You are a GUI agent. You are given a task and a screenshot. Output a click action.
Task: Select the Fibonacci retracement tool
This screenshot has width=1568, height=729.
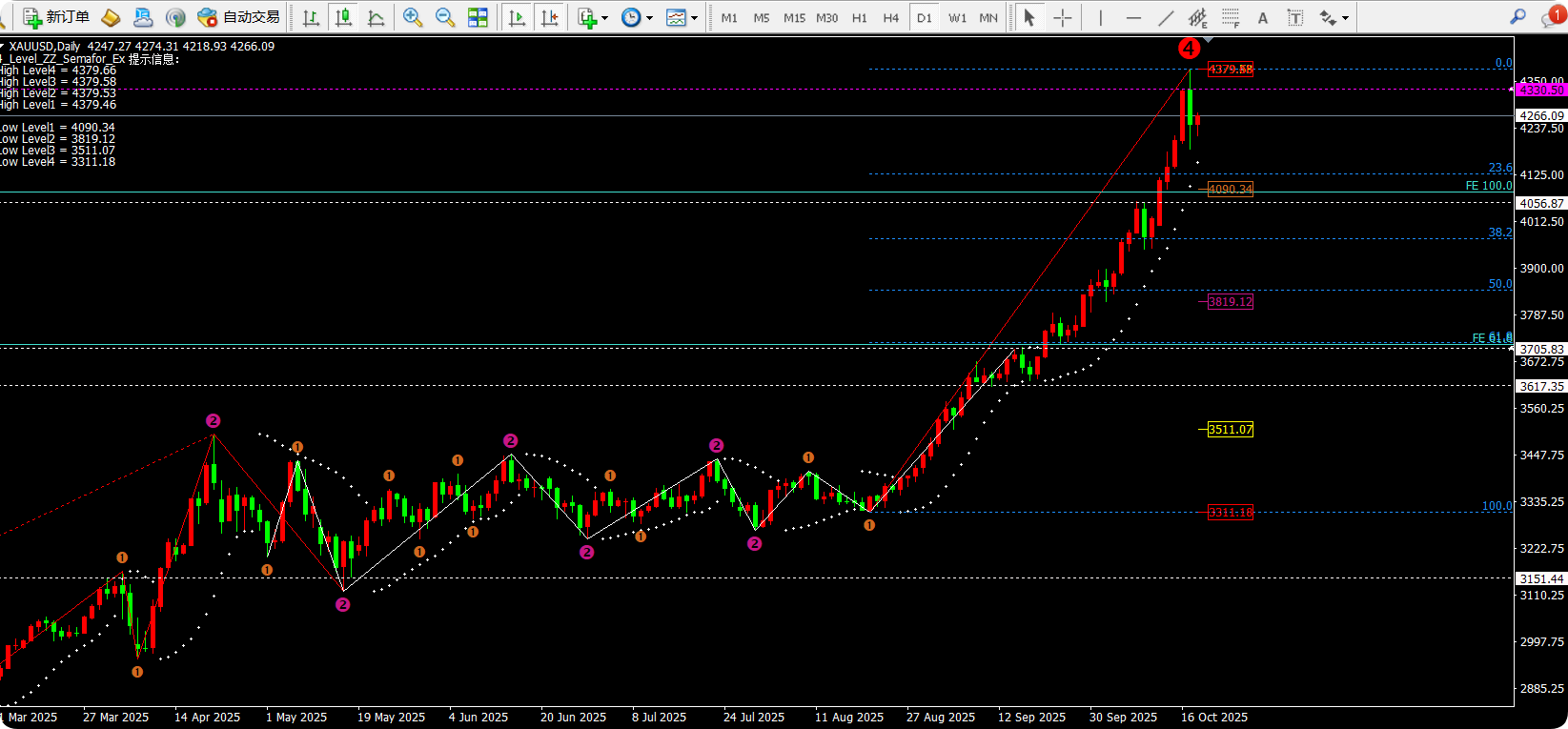pyautogui.click(x=1231, y=17)
